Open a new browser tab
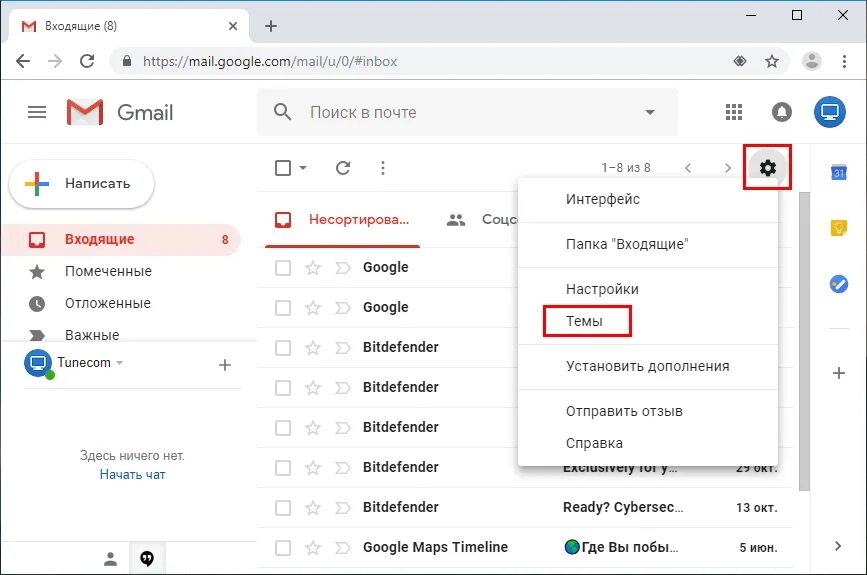Screen dimensions: 867x575 point(270,26)
